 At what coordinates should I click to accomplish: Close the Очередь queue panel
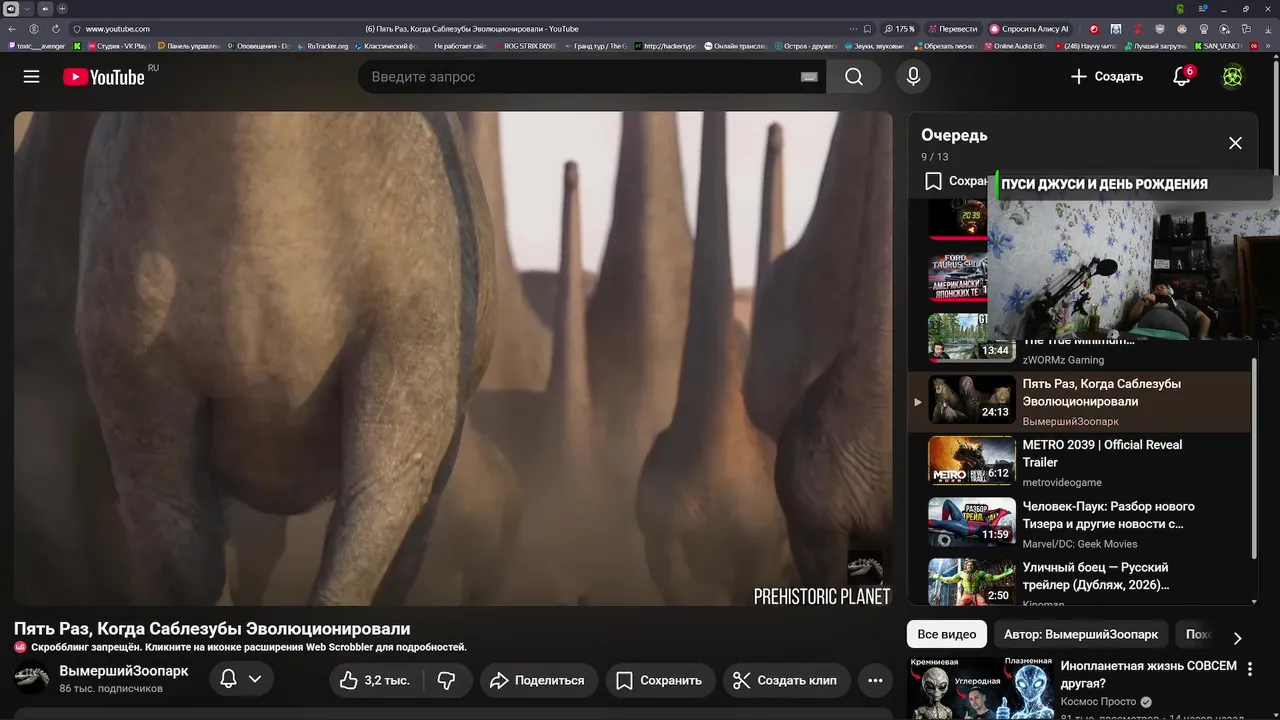(x=1235, y=143)
